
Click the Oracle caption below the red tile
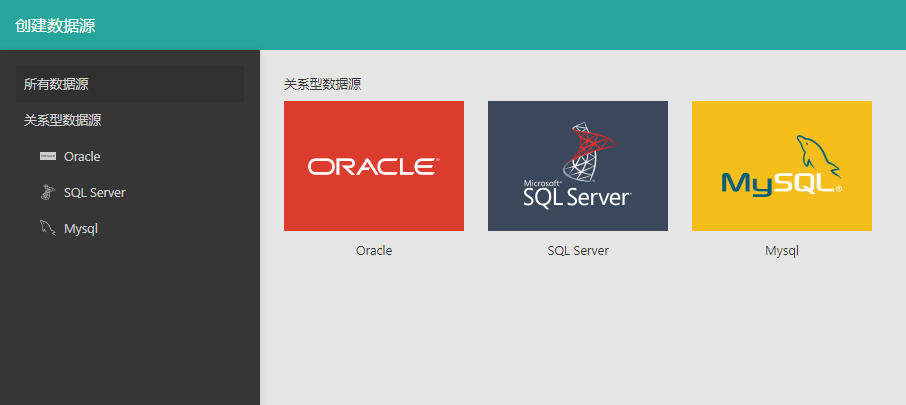(x=374, y=251)
